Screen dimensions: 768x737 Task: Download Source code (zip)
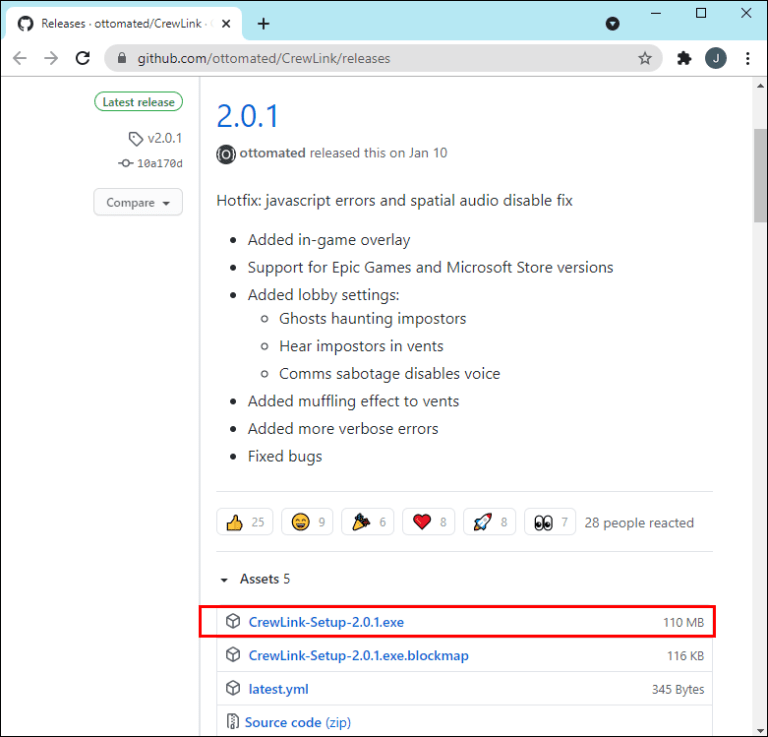coord(298,722)
